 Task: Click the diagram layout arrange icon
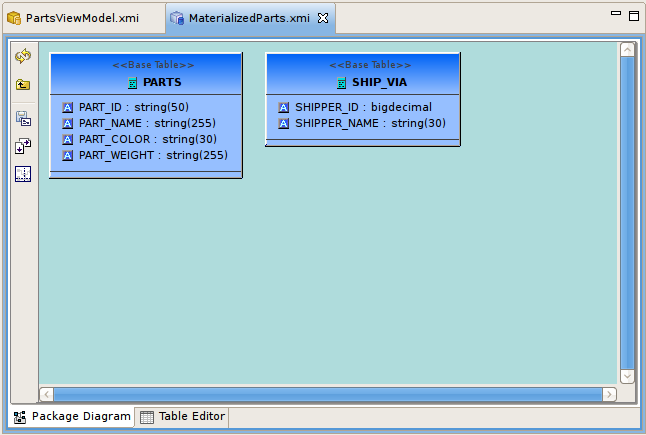click(23, 146)
